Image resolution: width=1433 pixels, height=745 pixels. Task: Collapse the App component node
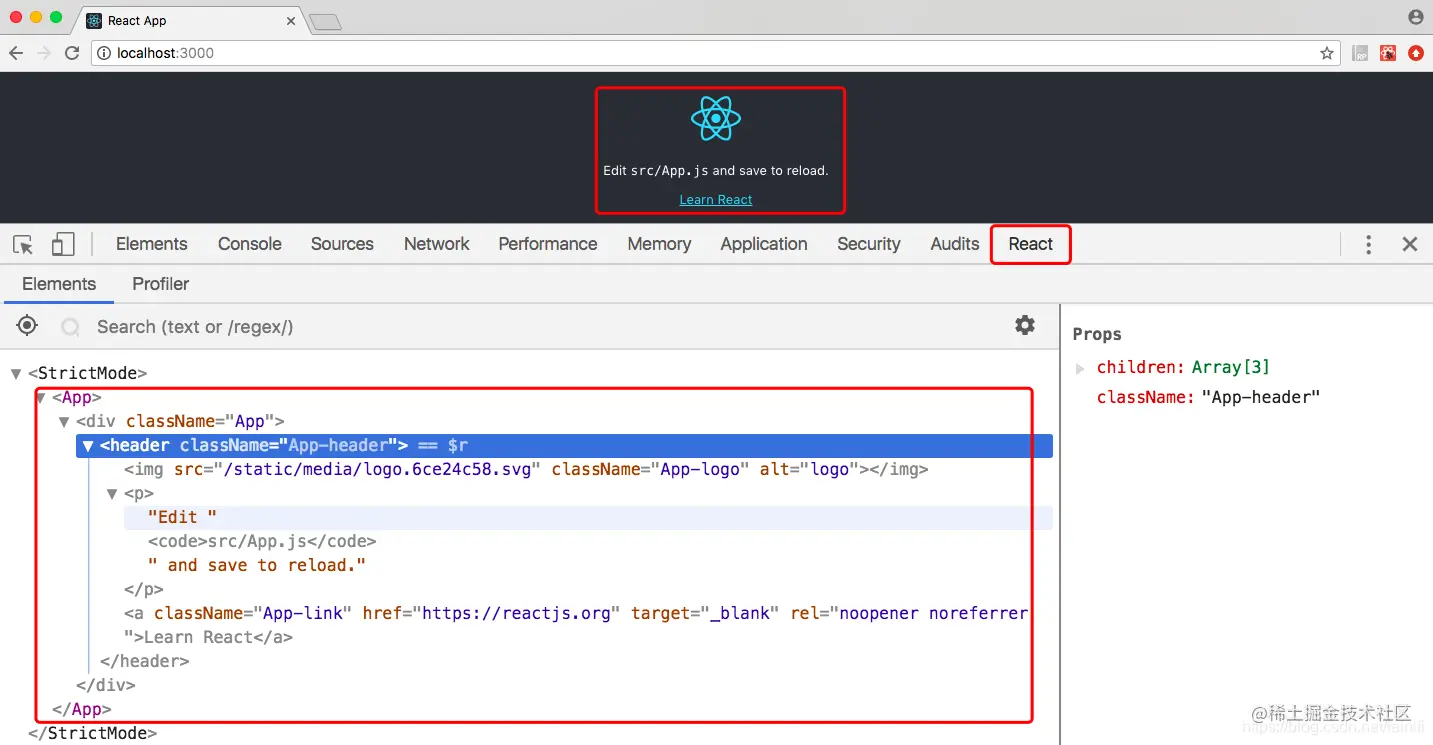coord(41,398)
